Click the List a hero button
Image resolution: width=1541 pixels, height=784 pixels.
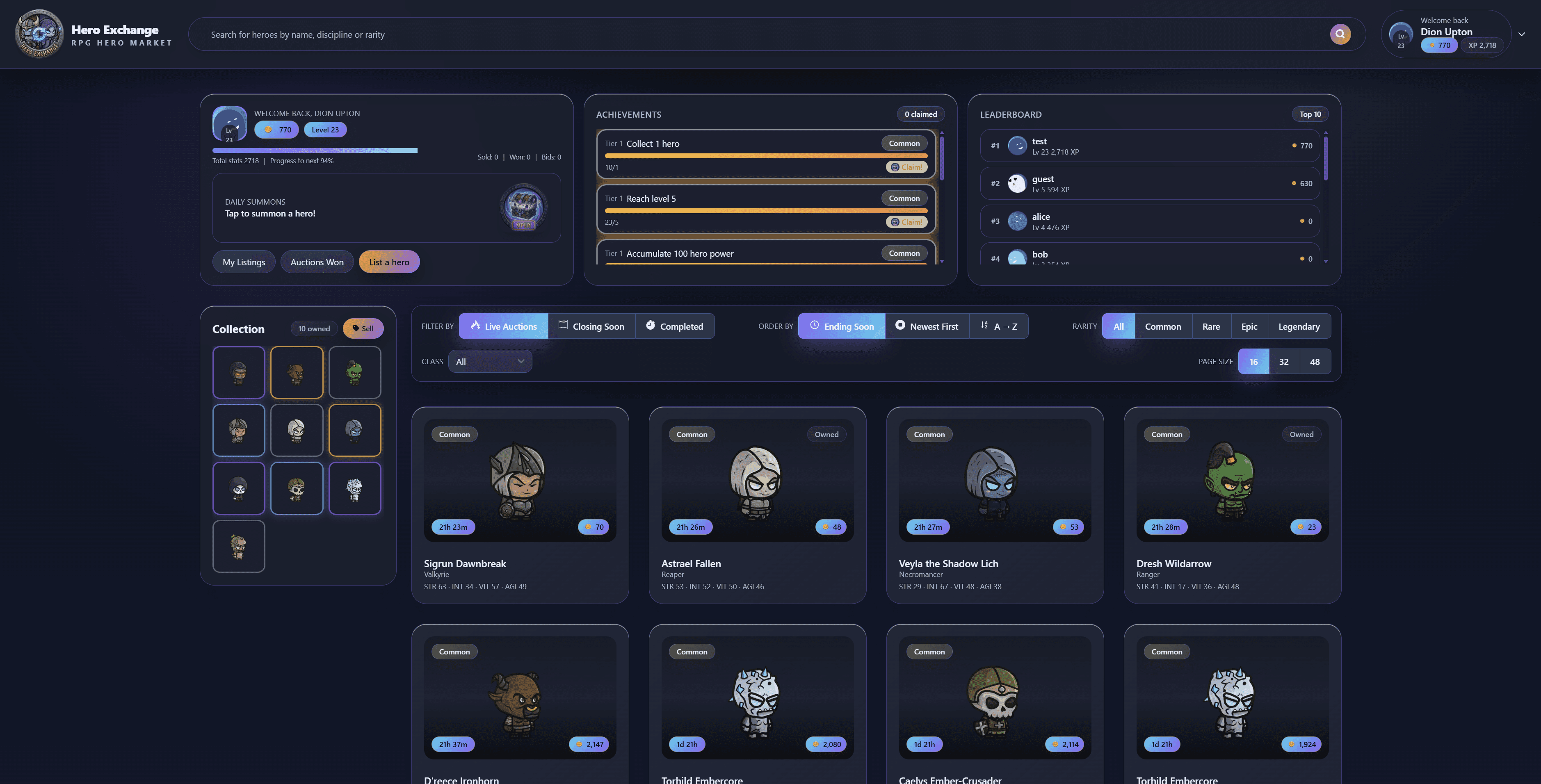click(x=389, y=262)
